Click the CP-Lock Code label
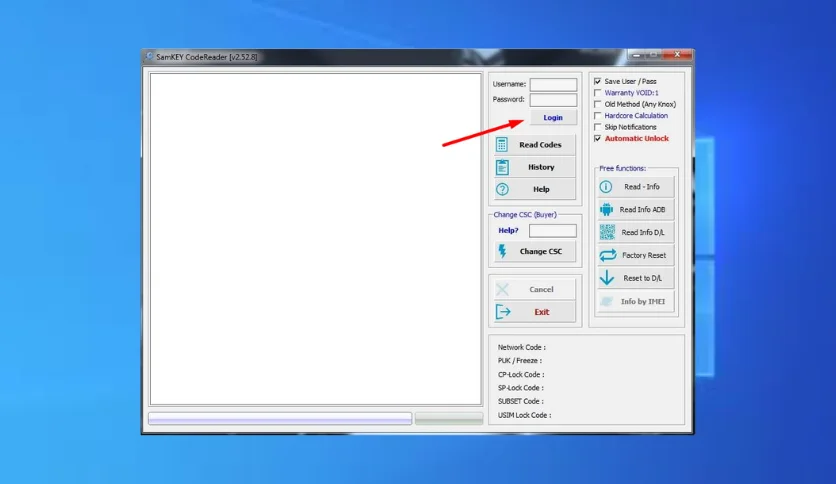The image size is (836, 484). click(x=521, y=375)
